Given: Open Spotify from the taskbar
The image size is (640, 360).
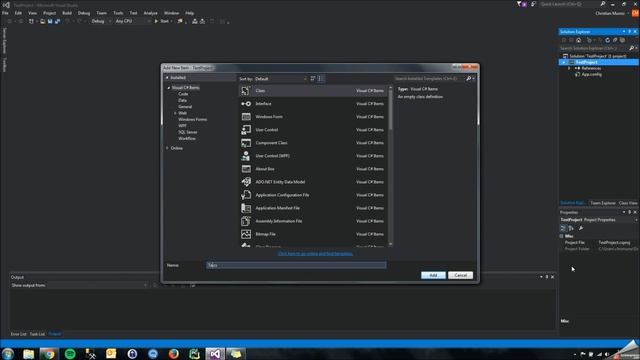Looking at the screenshot, I should coord(70,353).
